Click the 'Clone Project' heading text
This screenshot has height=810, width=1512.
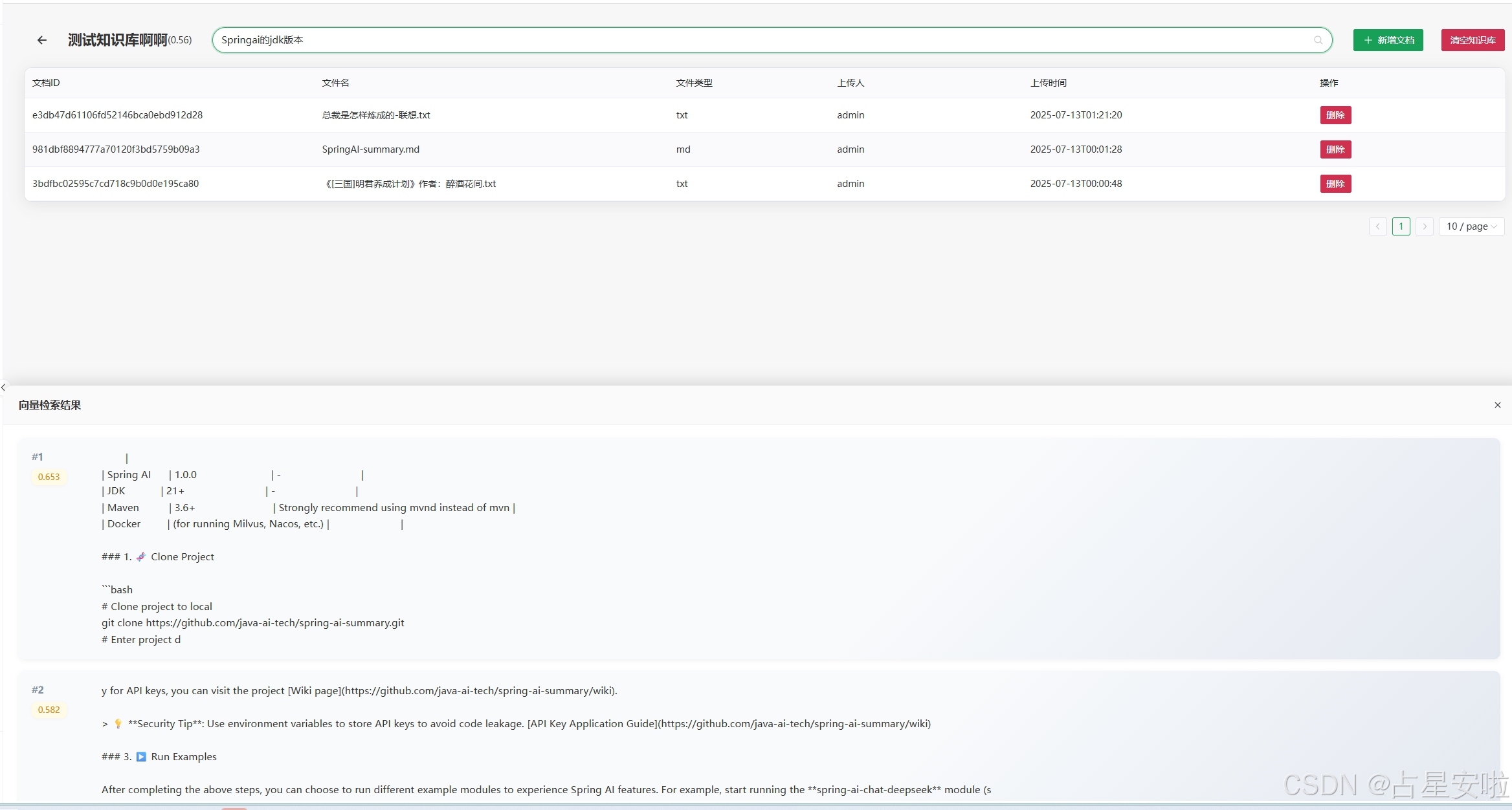tap(183, 556)
